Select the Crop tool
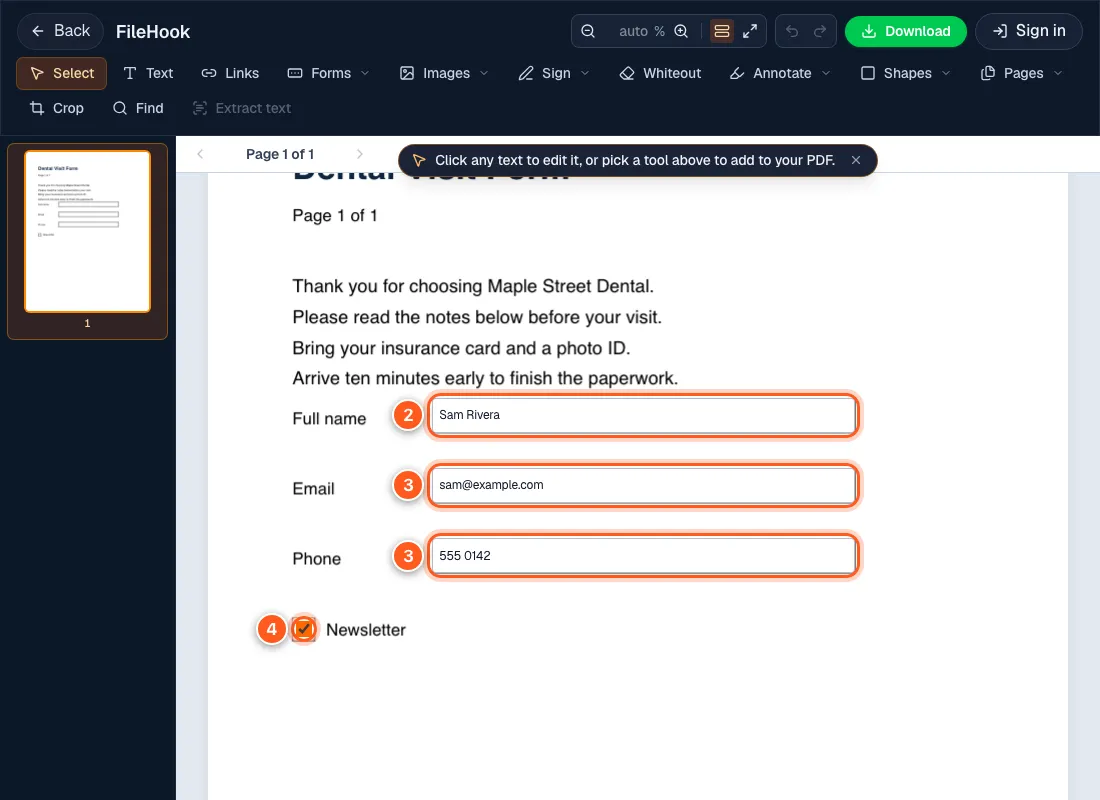Image resolution: width=1100 pixels, height=800 pixels. (57, 108)
